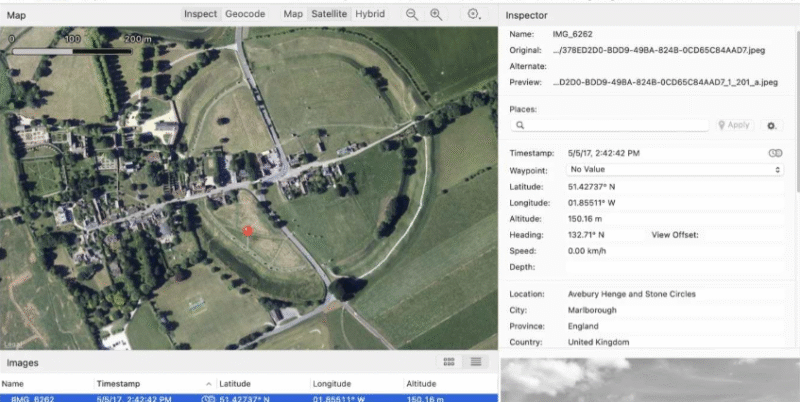The width and height of the screenshot is (800, 402).
Task: Open the Waypoint No Value dropdown
Action: (674, 169)
